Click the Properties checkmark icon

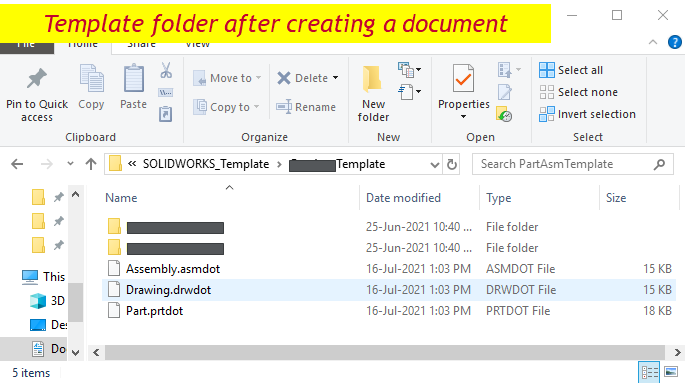[x=464, y=78]
